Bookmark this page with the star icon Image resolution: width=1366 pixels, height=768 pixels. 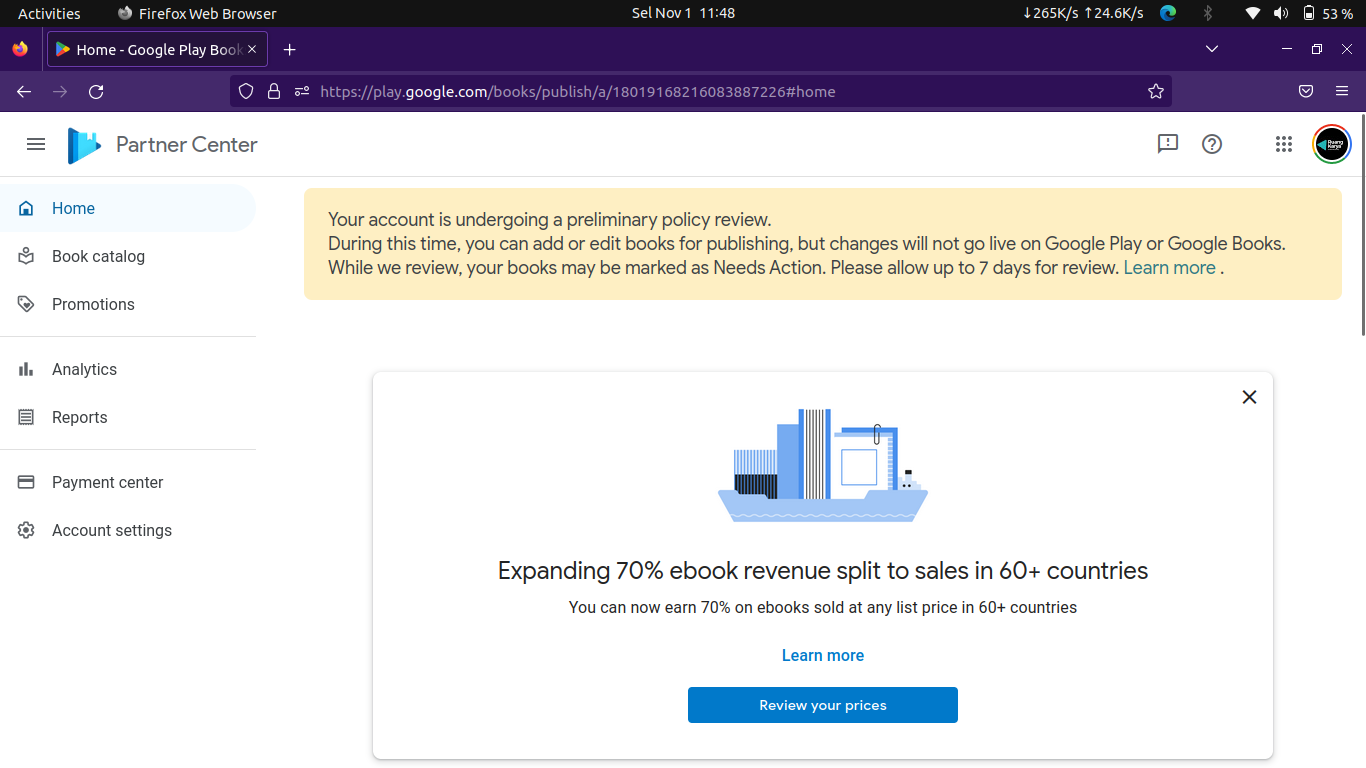(1156, 92)
